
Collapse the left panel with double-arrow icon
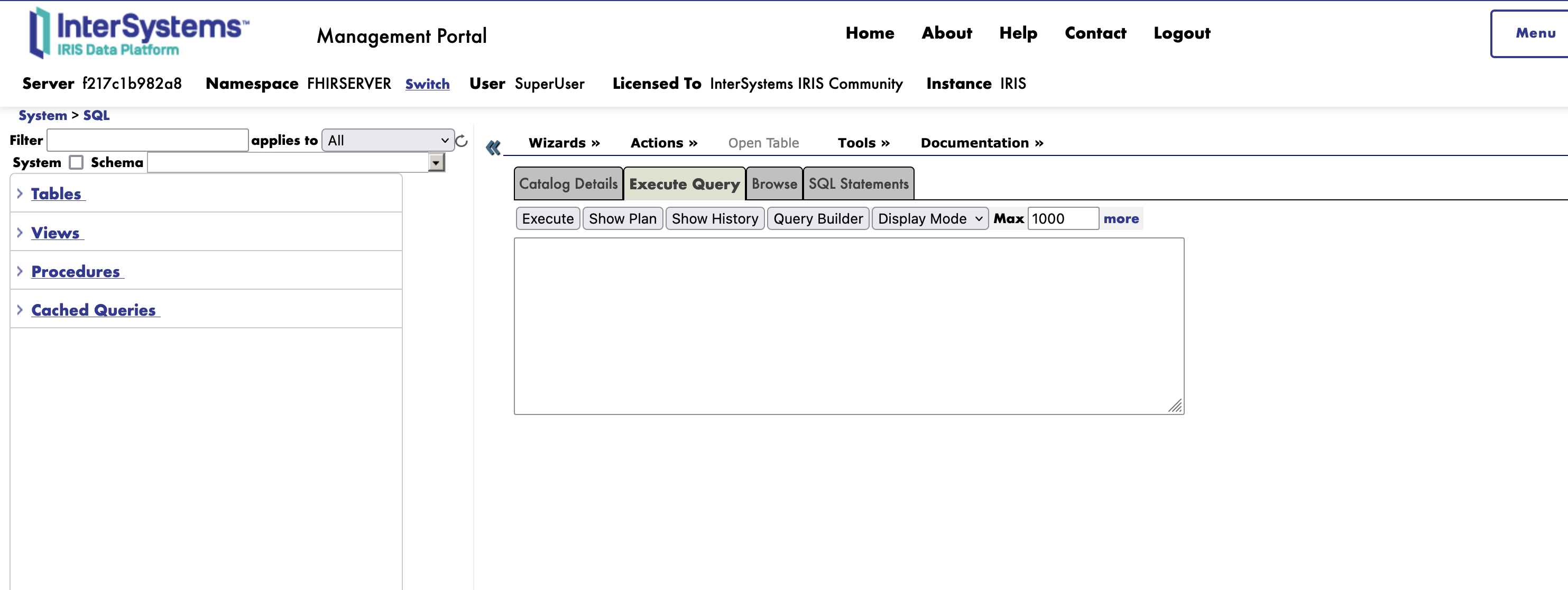pyautogui.click(x=493, y=147)
